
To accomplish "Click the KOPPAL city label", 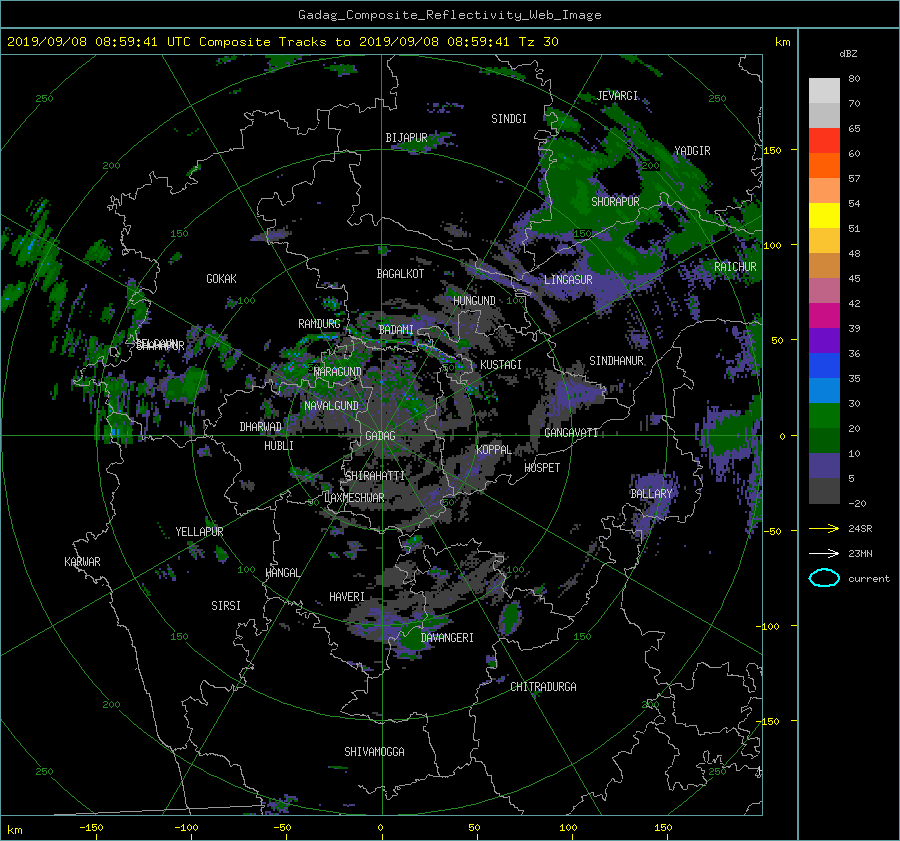I will click(494, 449).
